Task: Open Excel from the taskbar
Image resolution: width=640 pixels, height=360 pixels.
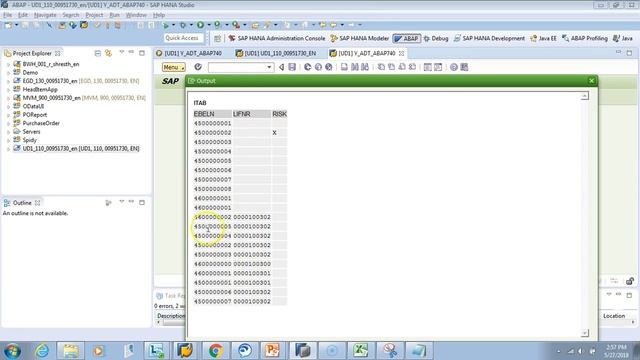Action: coord(360,351)
